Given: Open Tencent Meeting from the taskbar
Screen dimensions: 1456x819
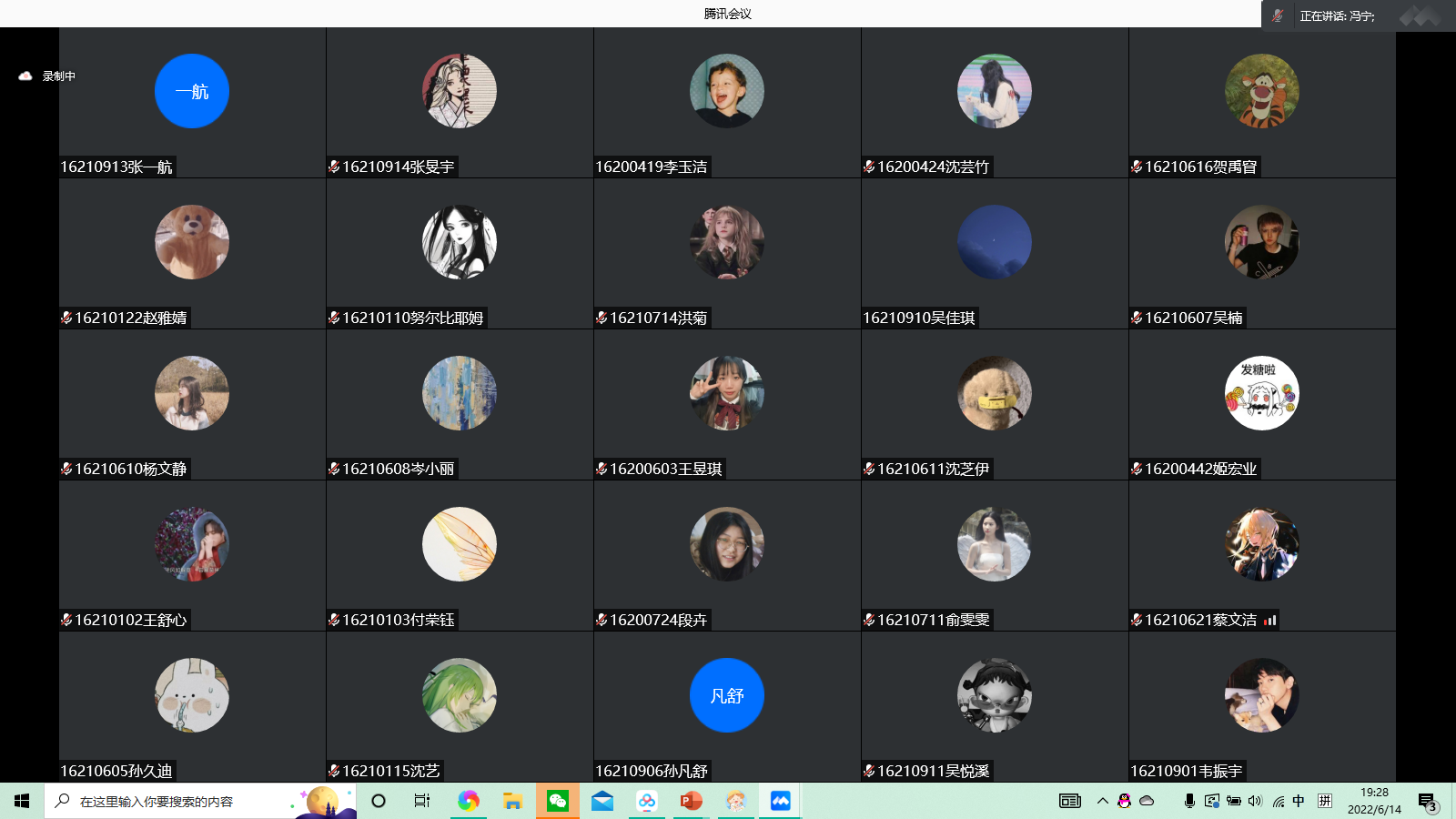Looking at the screenshot, I should (780, 801).
